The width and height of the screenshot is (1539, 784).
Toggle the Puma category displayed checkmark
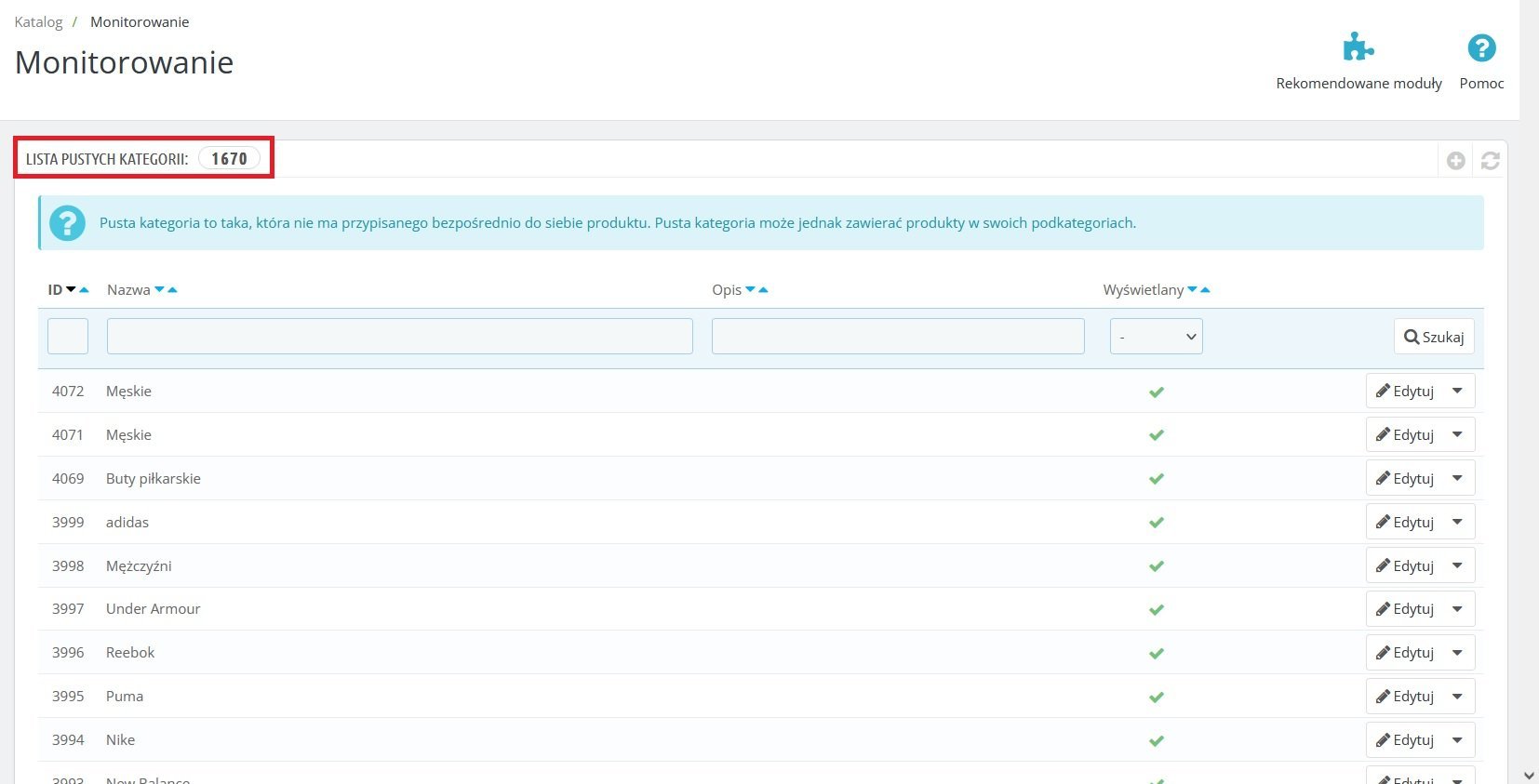point(1157,698)
